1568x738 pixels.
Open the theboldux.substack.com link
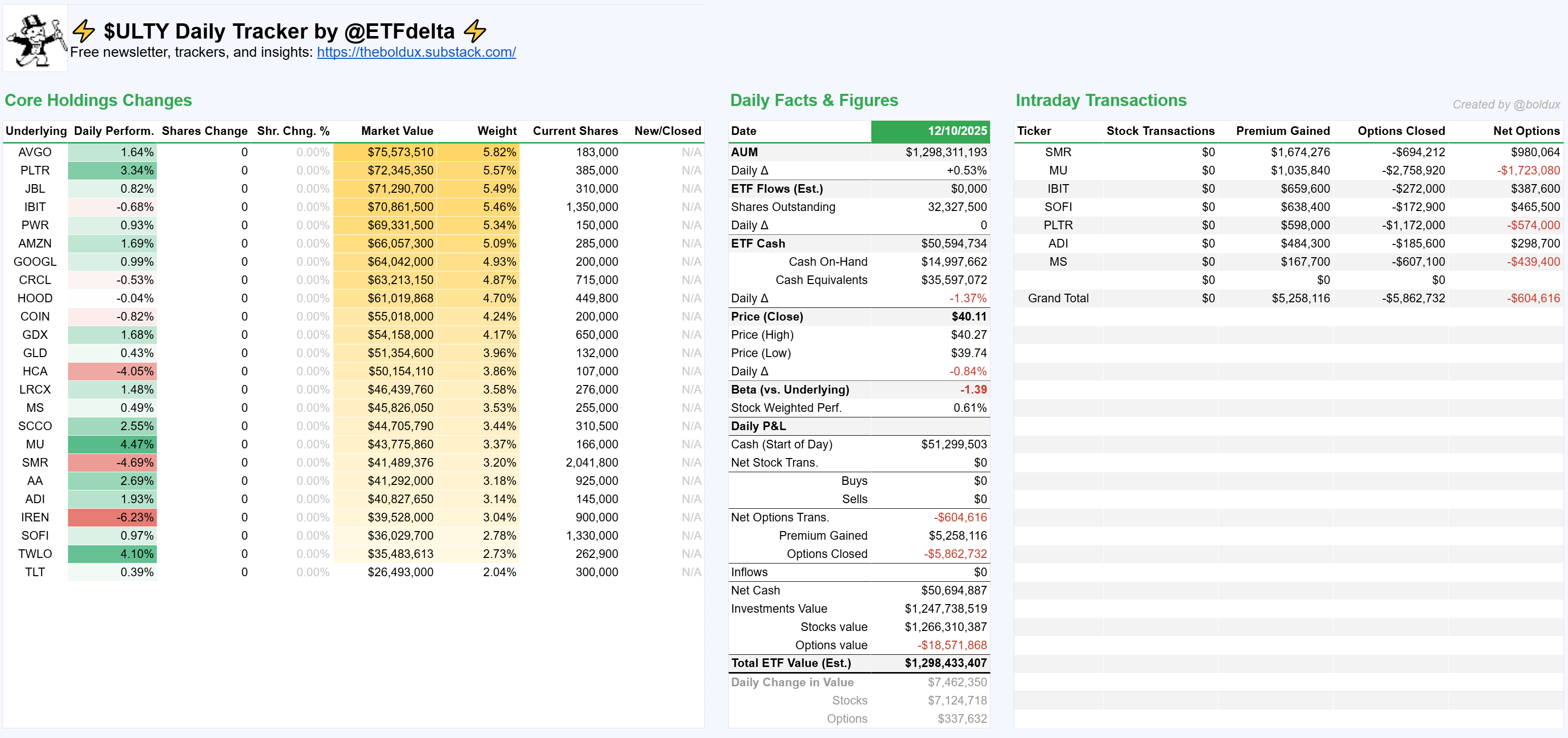coord(416,52)
